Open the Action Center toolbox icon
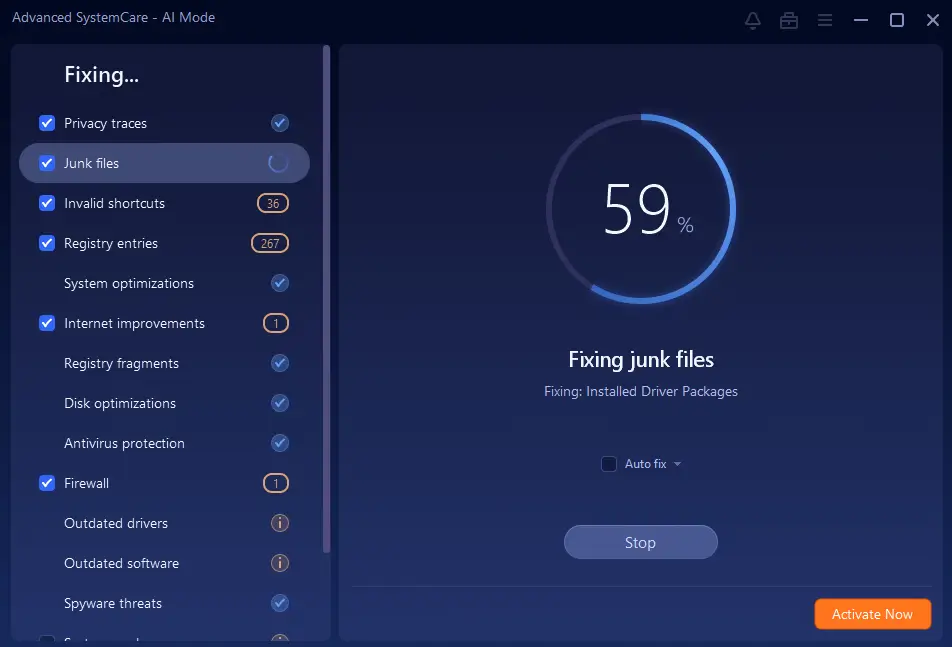The width and height of the screenshot is (952, 647). click(x=789, y=20)
